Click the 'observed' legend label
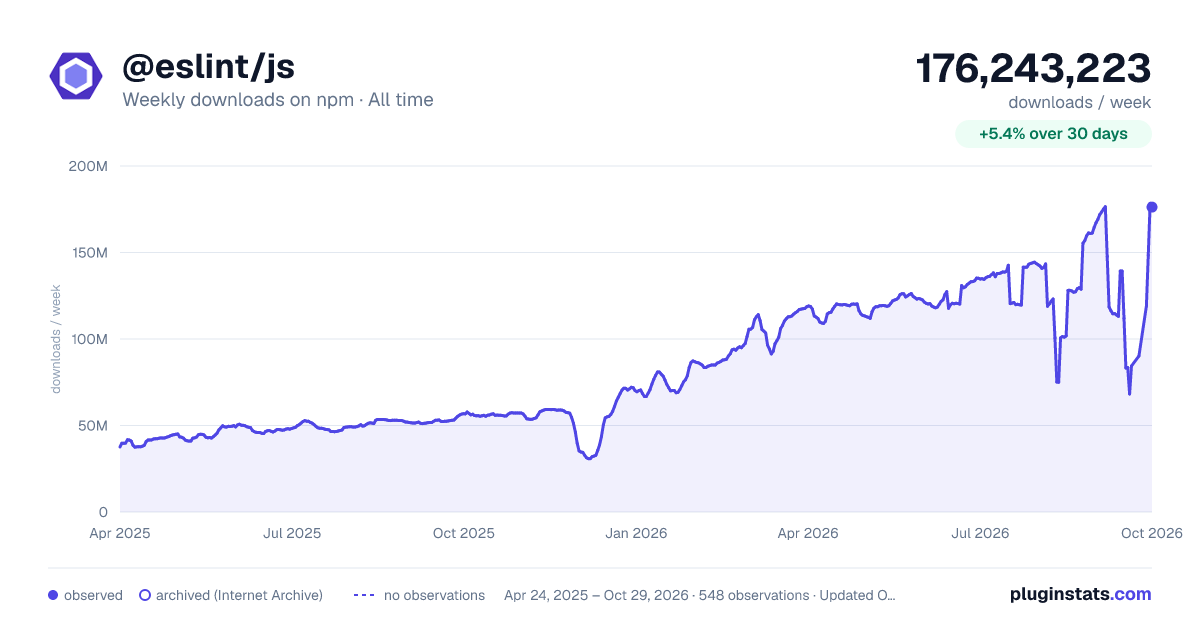This screenshot has height=630, width=1200. pos(93,595)
